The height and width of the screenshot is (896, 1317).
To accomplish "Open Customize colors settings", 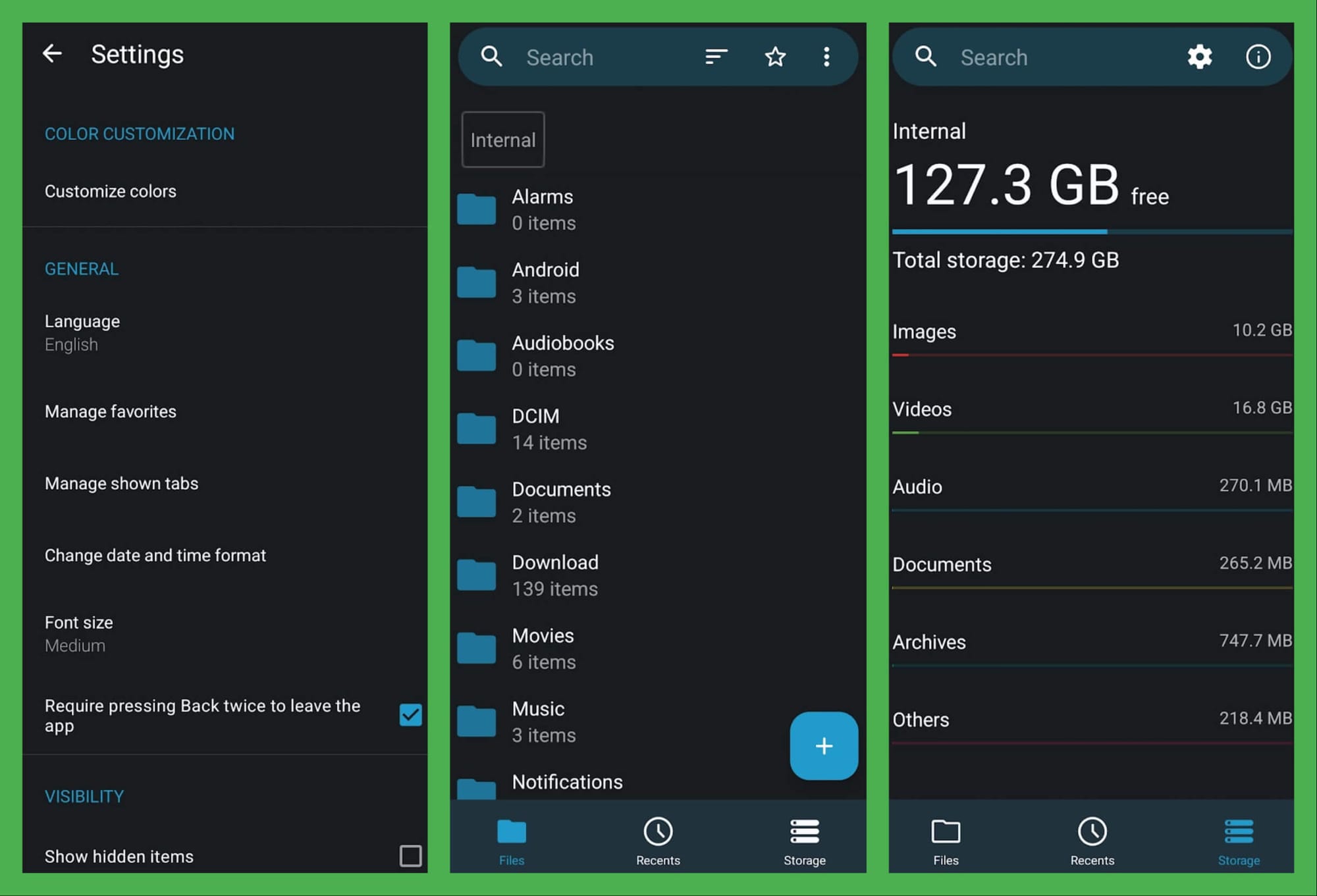I will (110, 191).
